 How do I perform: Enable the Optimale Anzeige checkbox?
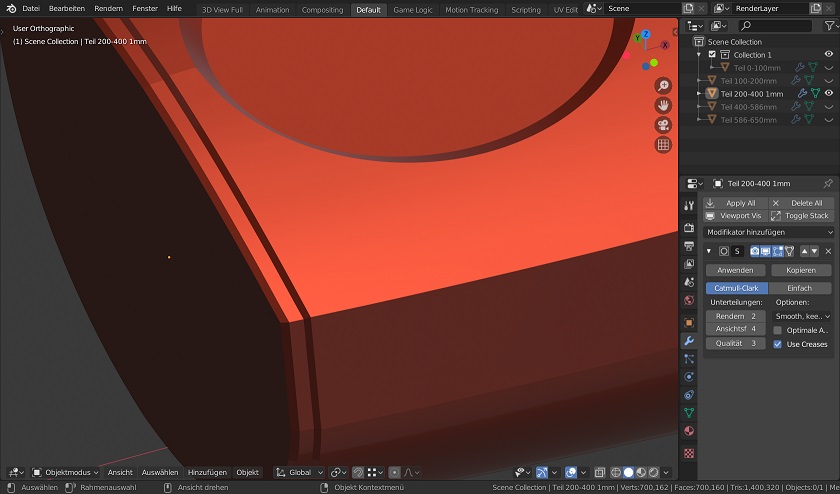tap(778, 330)
